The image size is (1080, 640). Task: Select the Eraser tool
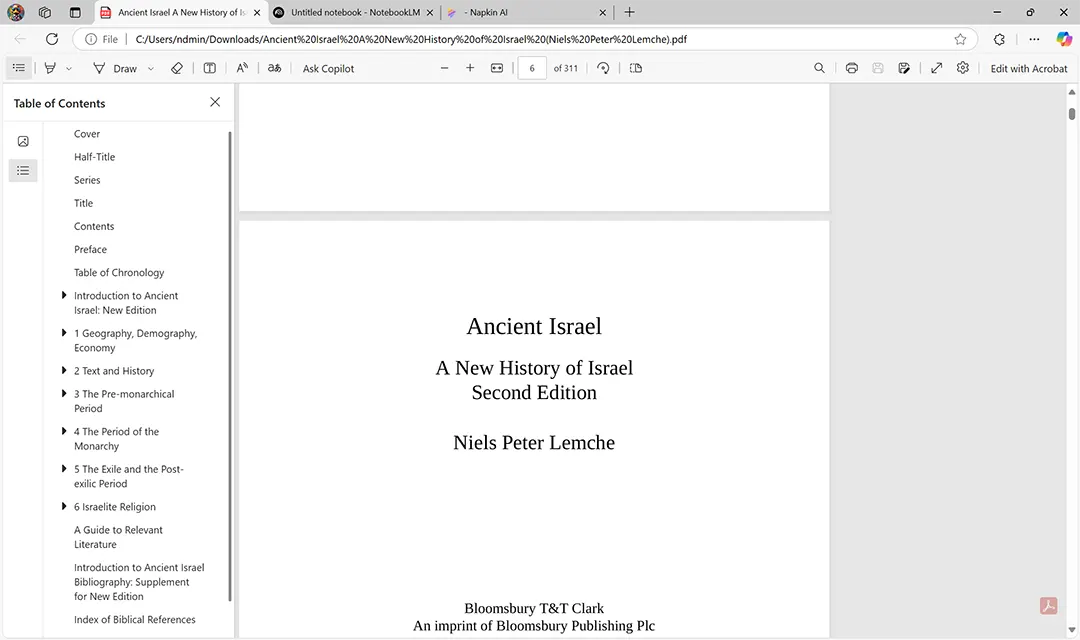(177, 68)
